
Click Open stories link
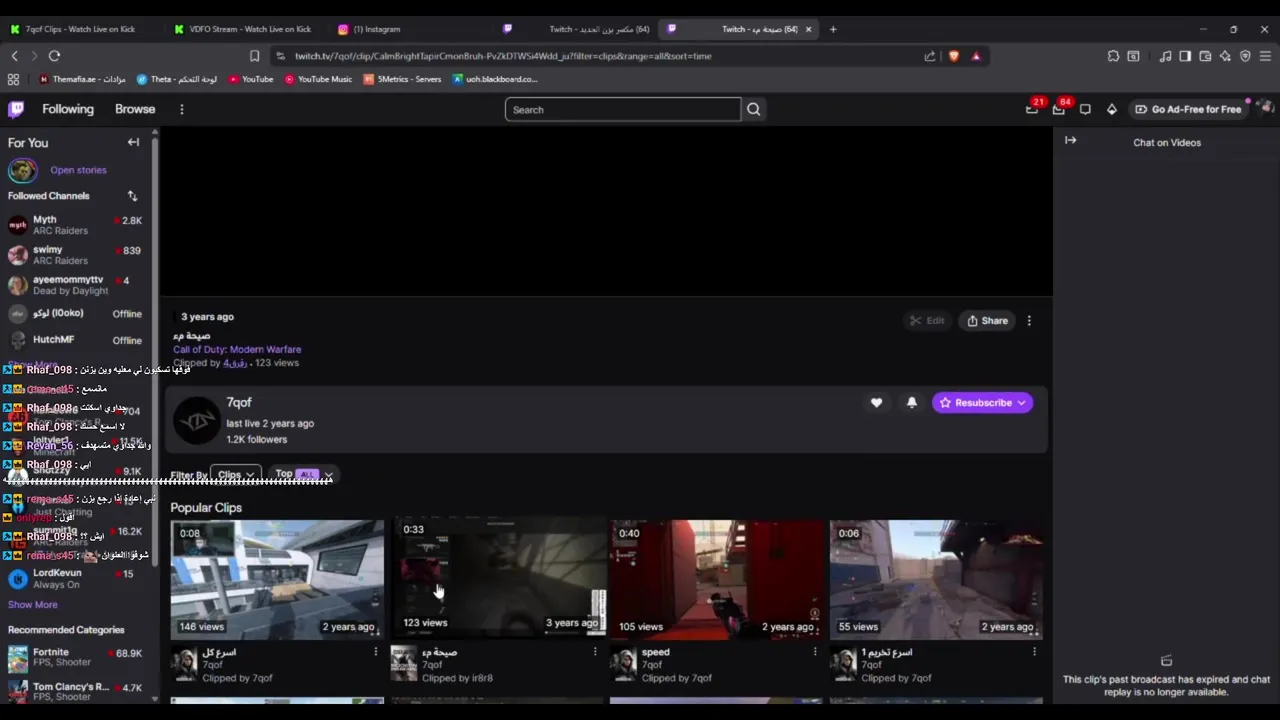[78, 170]
